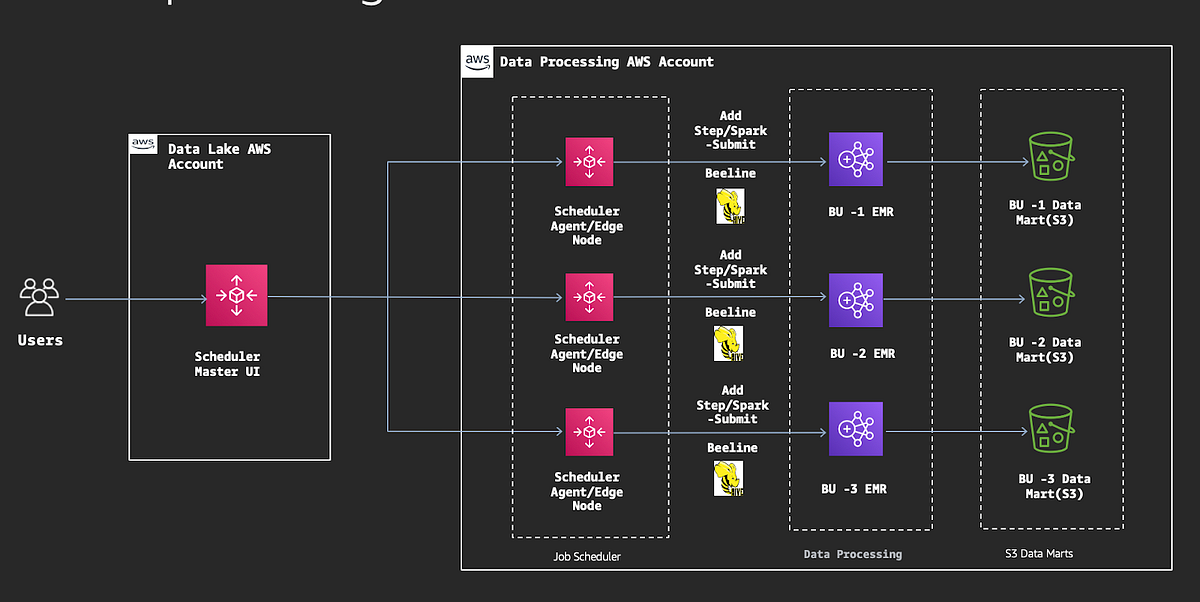Click the top Add Step/Spark-Submit text
Viewport: 1200px width, 602px height.
click(731, 130)
